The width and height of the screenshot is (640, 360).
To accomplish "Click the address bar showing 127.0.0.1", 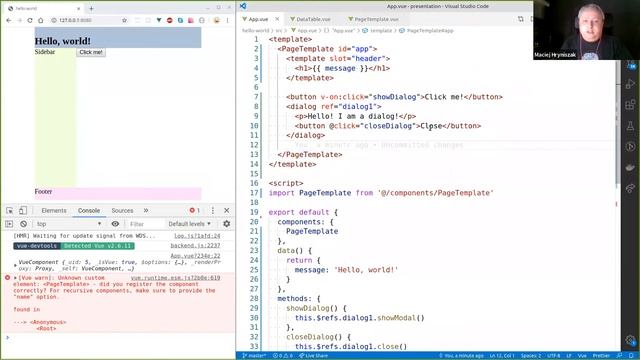I will tap(88, 20).
